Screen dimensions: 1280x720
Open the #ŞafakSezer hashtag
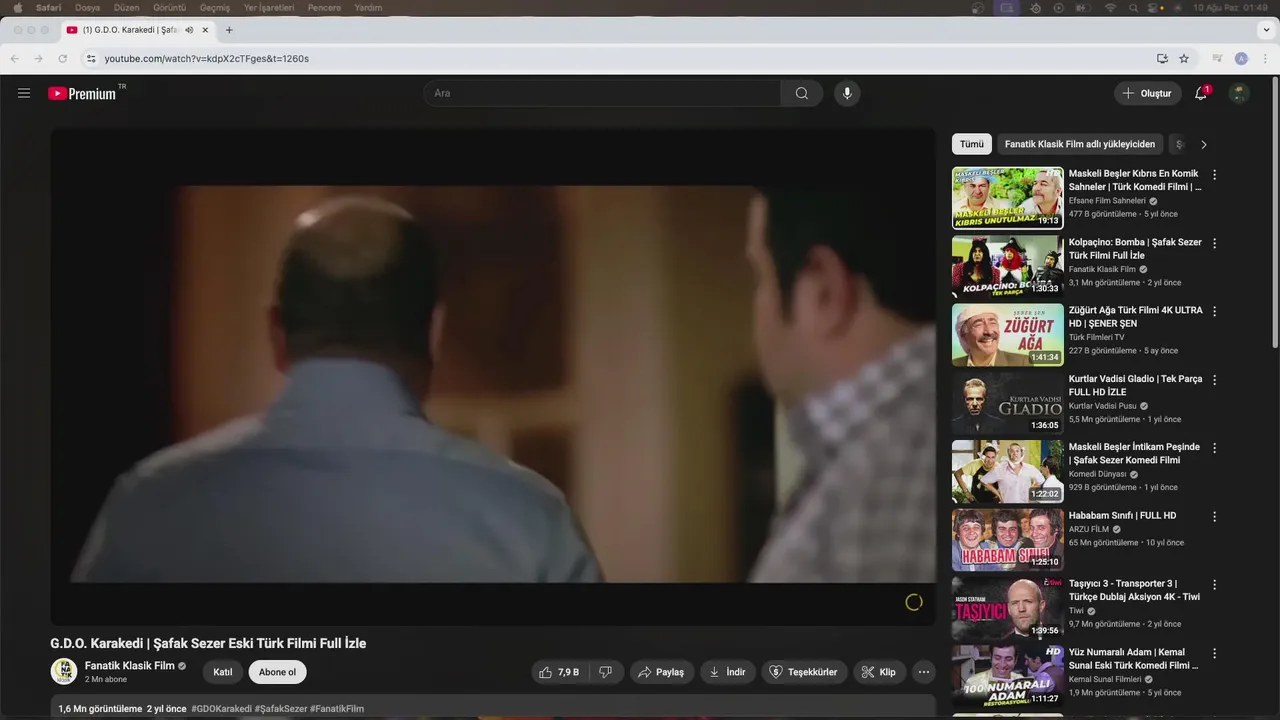point(281,709)
